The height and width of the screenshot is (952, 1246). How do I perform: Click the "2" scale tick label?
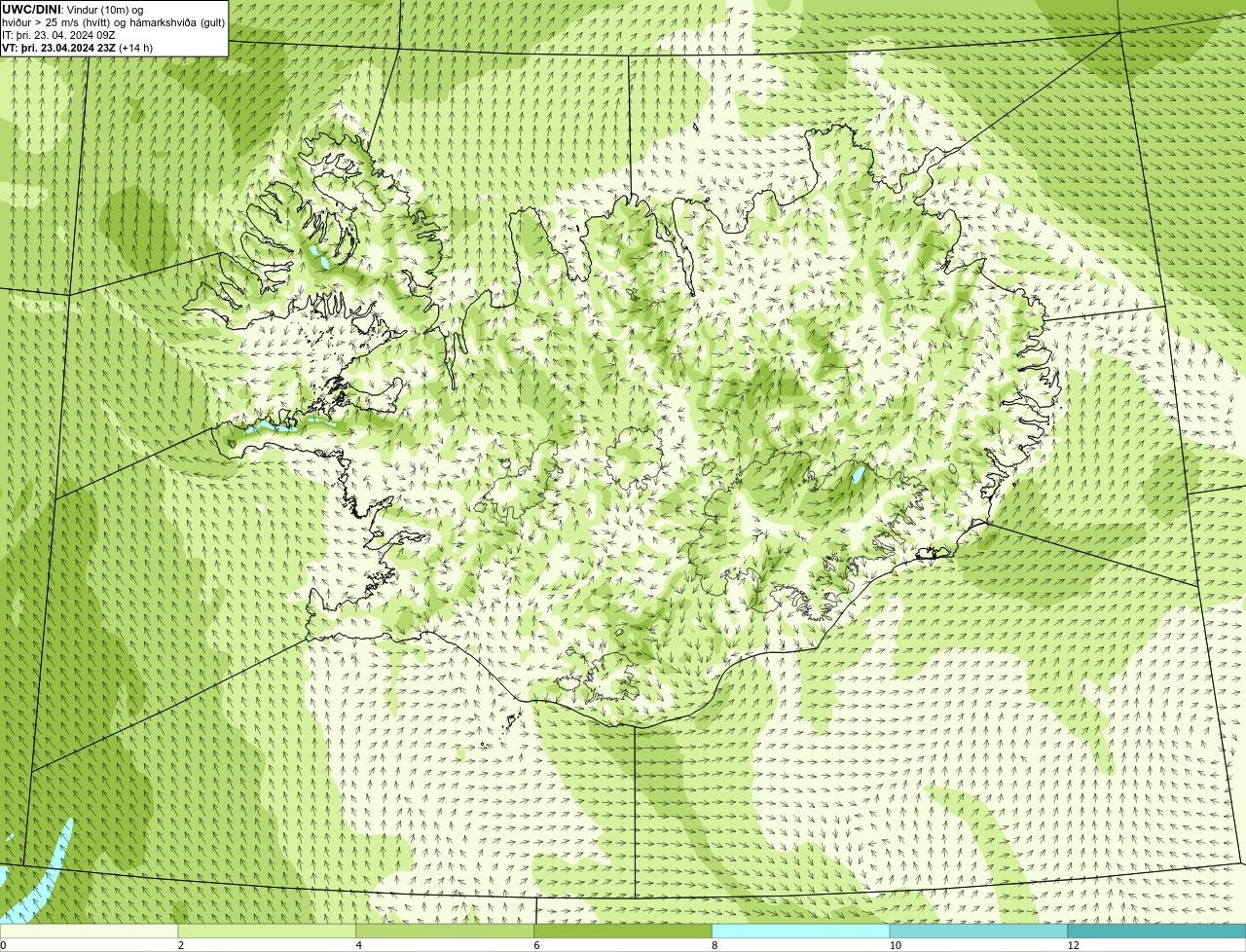coord(181,945)
